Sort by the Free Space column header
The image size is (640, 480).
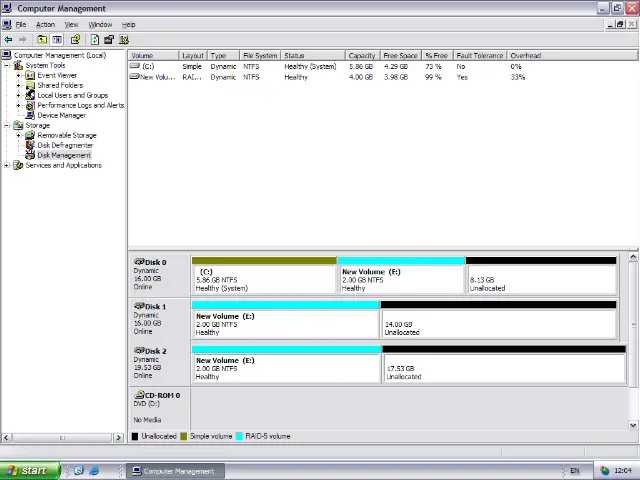click(x=400, y=56)
